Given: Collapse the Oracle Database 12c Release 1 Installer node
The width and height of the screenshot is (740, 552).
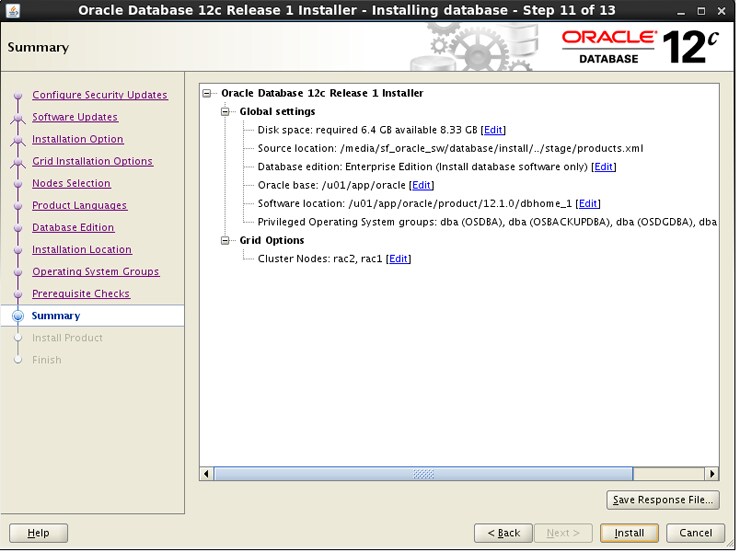Looking at the screenshot, I should point(207,93).
